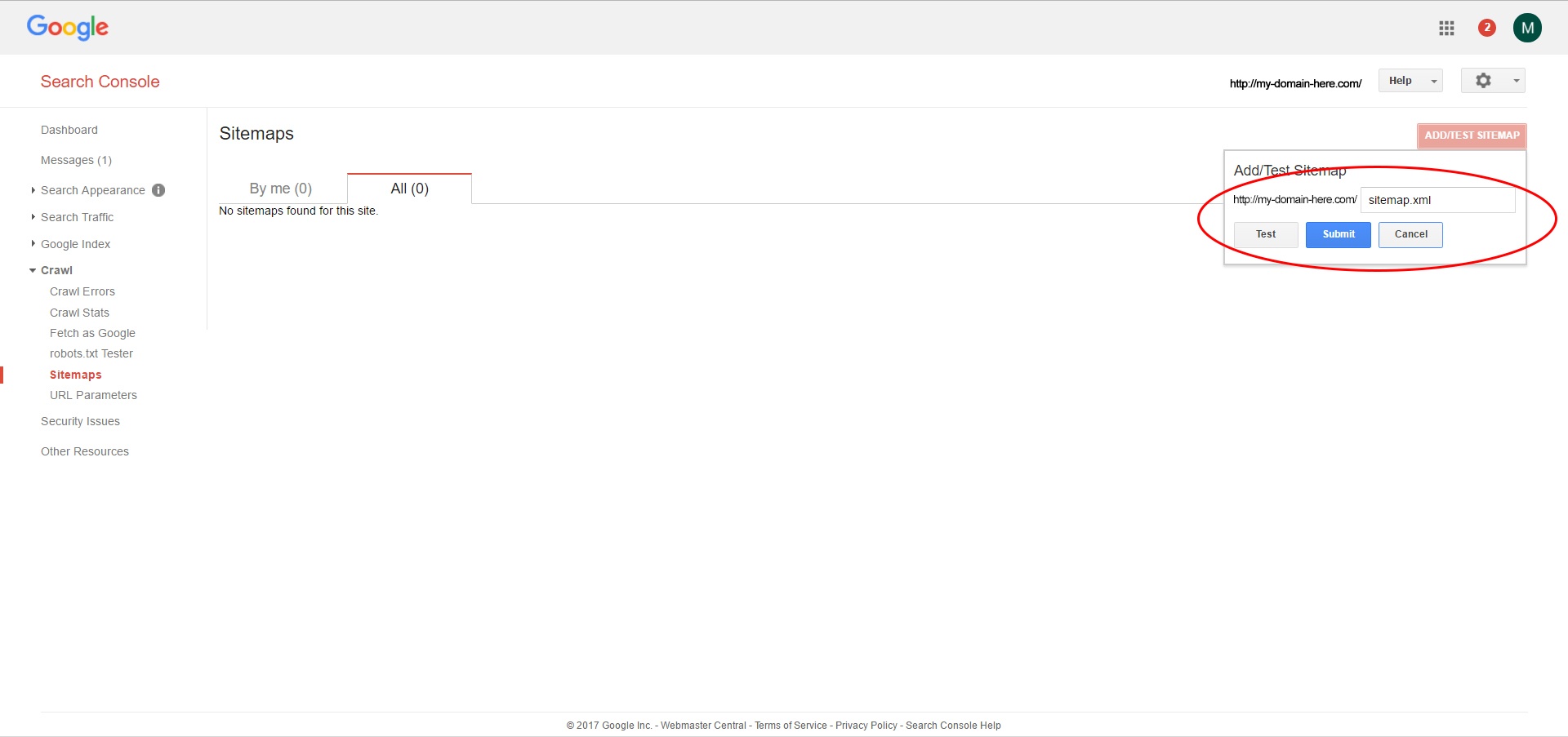Screen dimensions: 1568x737
Task: Open the settings gear menu
Action: tap(1493, 81)
